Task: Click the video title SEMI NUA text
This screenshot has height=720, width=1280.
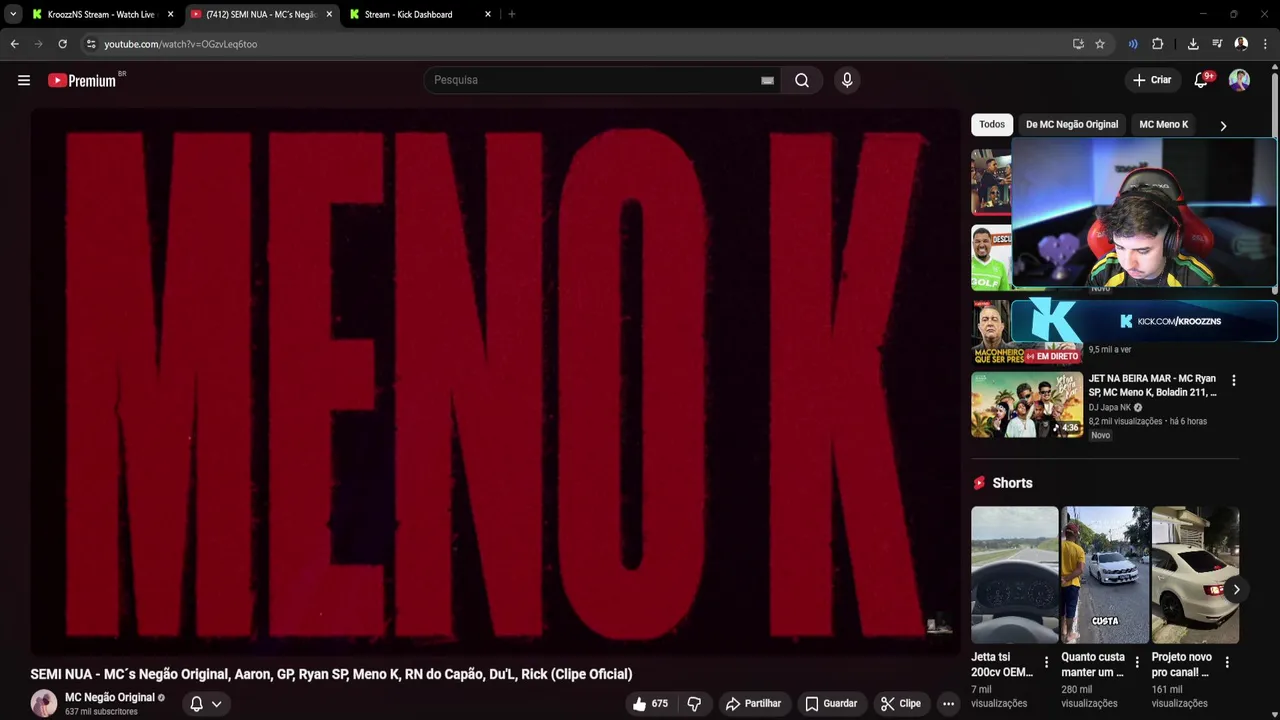Action: [x=331, y=674]
